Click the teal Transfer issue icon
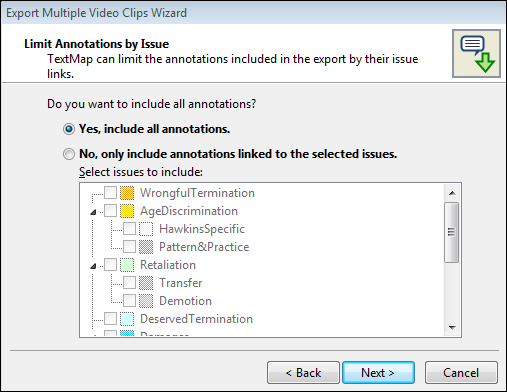Screen dimensions: 507x392 (146, 283)
